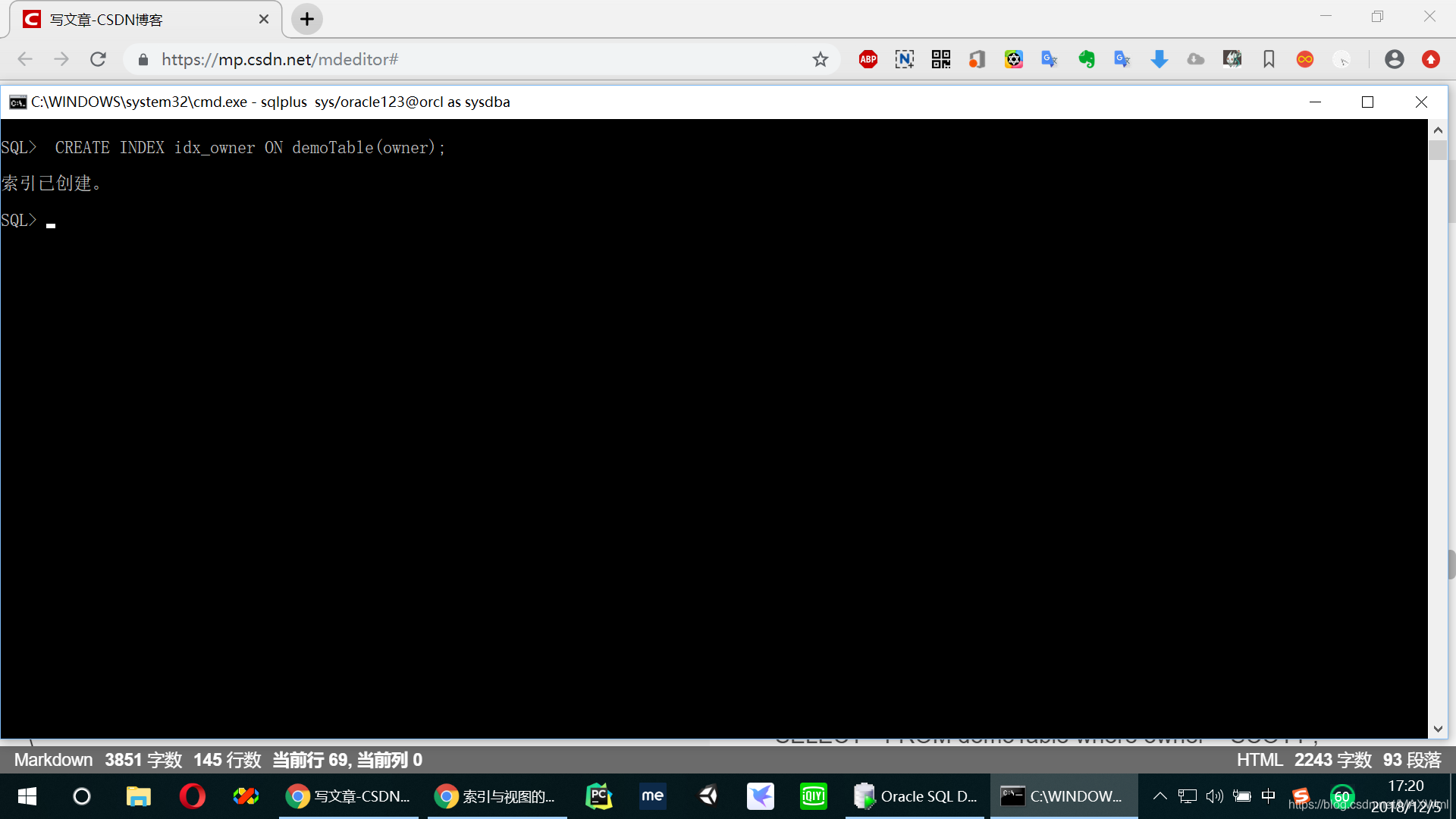This screenshot has width=1456, height=819.
Task: Click the blue download arrow extension
Action: [1159, 59]
